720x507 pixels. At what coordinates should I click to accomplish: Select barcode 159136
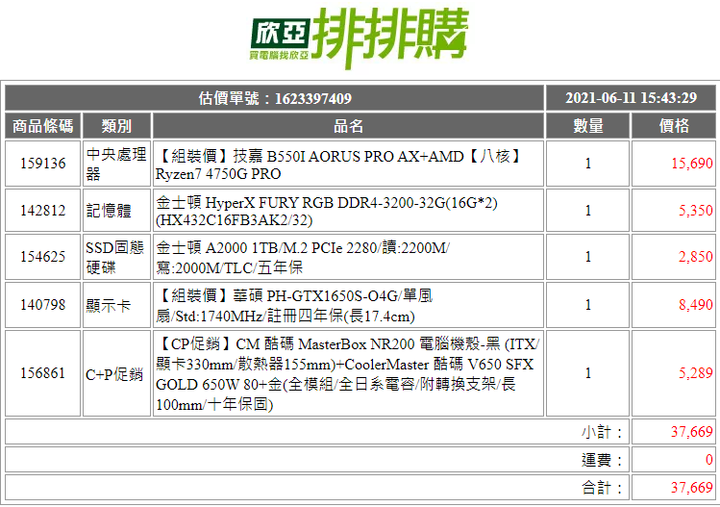click(43, 163)
